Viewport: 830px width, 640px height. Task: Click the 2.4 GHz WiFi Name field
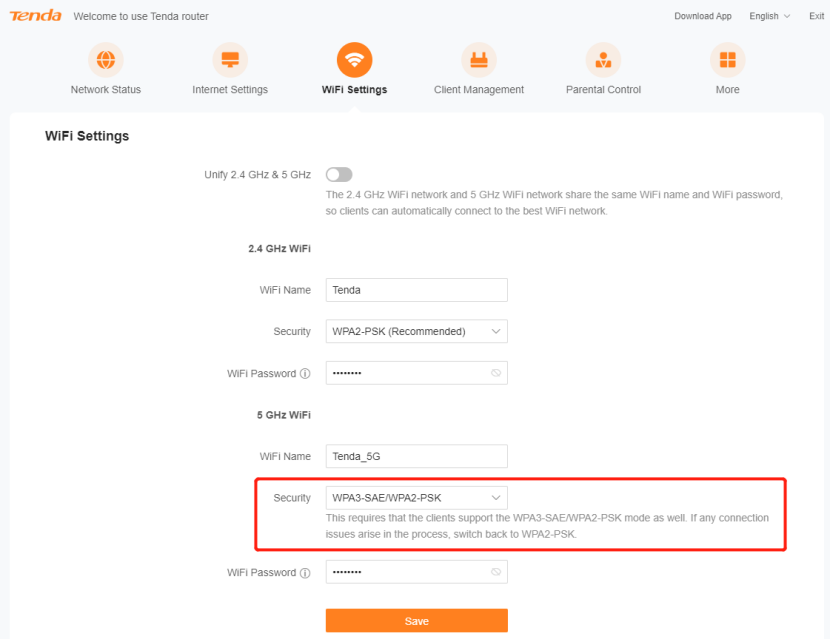pos(416,290)
